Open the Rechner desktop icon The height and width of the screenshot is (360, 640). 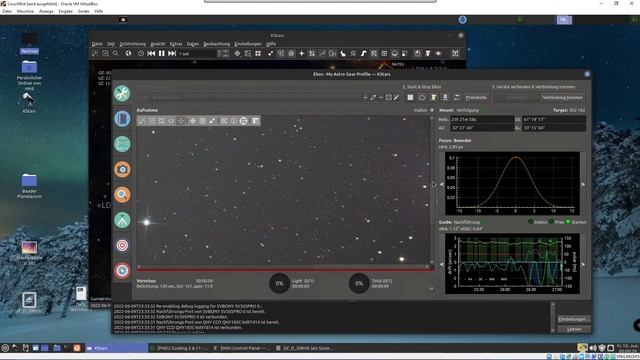(29, 44)
